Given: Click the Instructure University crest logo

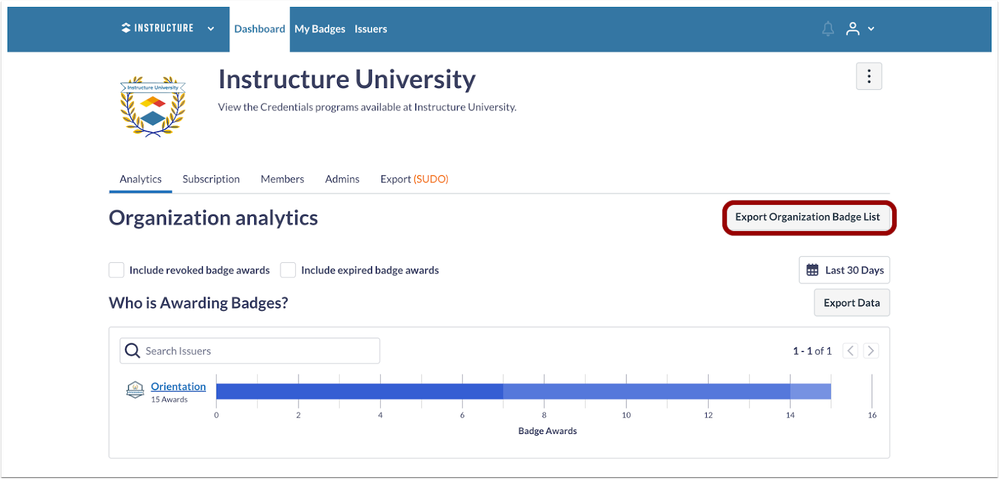Looking at the screenshot, I should pos(153,106).
